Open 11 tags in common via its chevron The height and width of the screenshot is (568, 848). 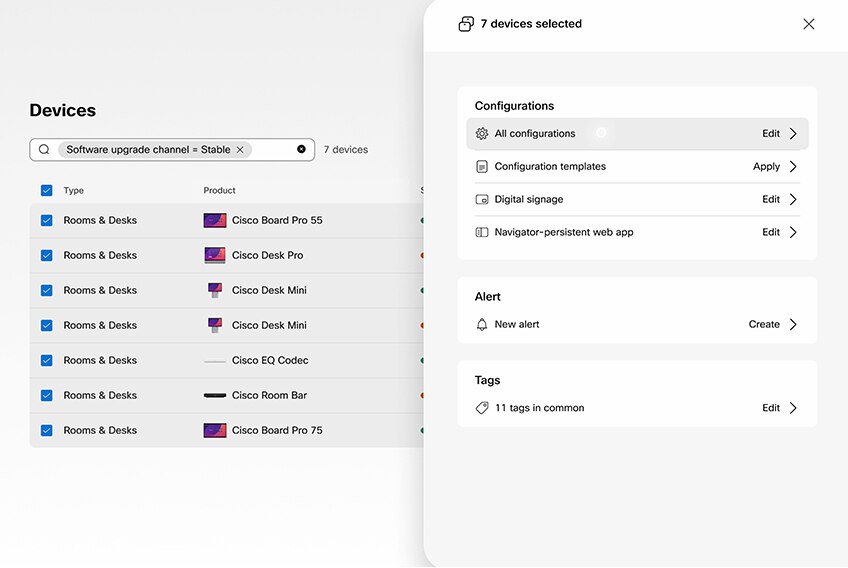tap(793, 408)
